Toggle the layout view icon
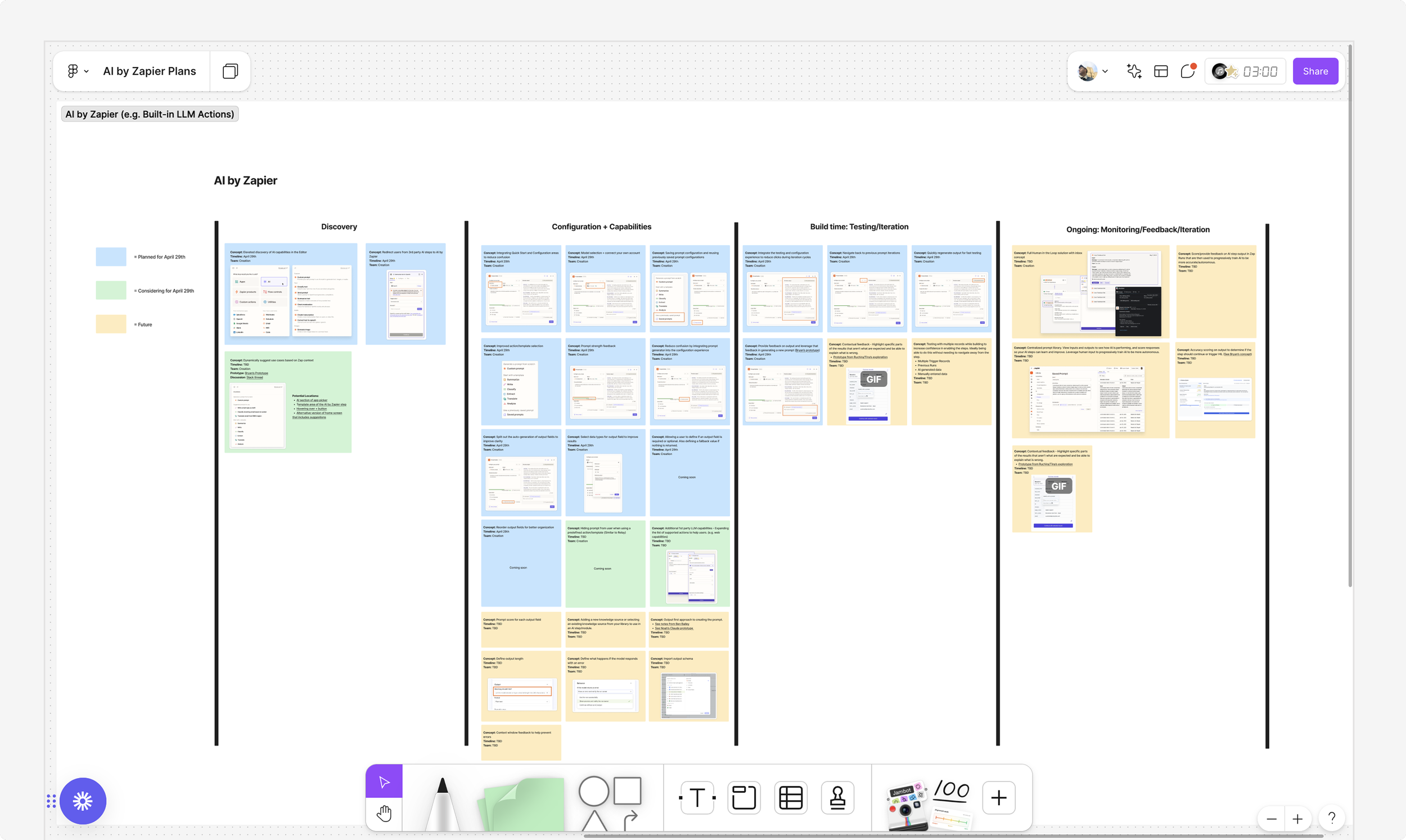The width and height of the screenshot is (1406, 840). (x=1161, y=71)
